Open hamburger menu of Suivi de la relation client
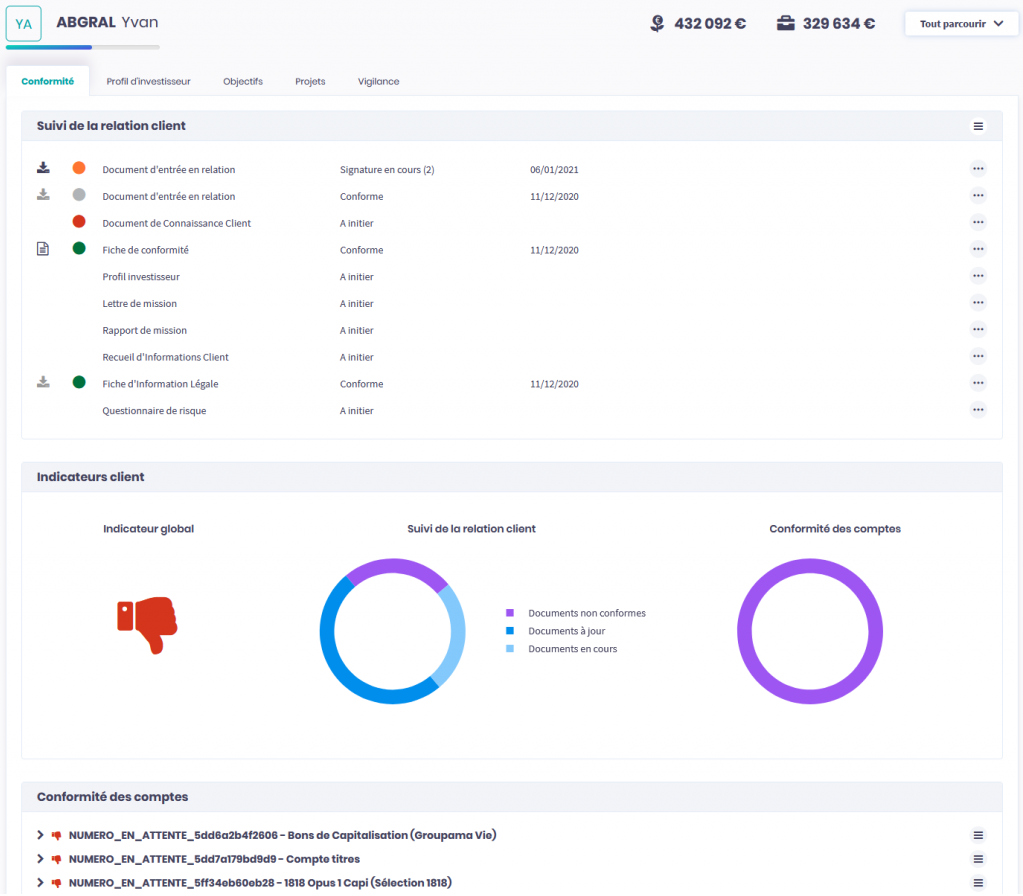The width and height of the screenshot is (1023, 896). pyautogui.click(x=978, y=126)
